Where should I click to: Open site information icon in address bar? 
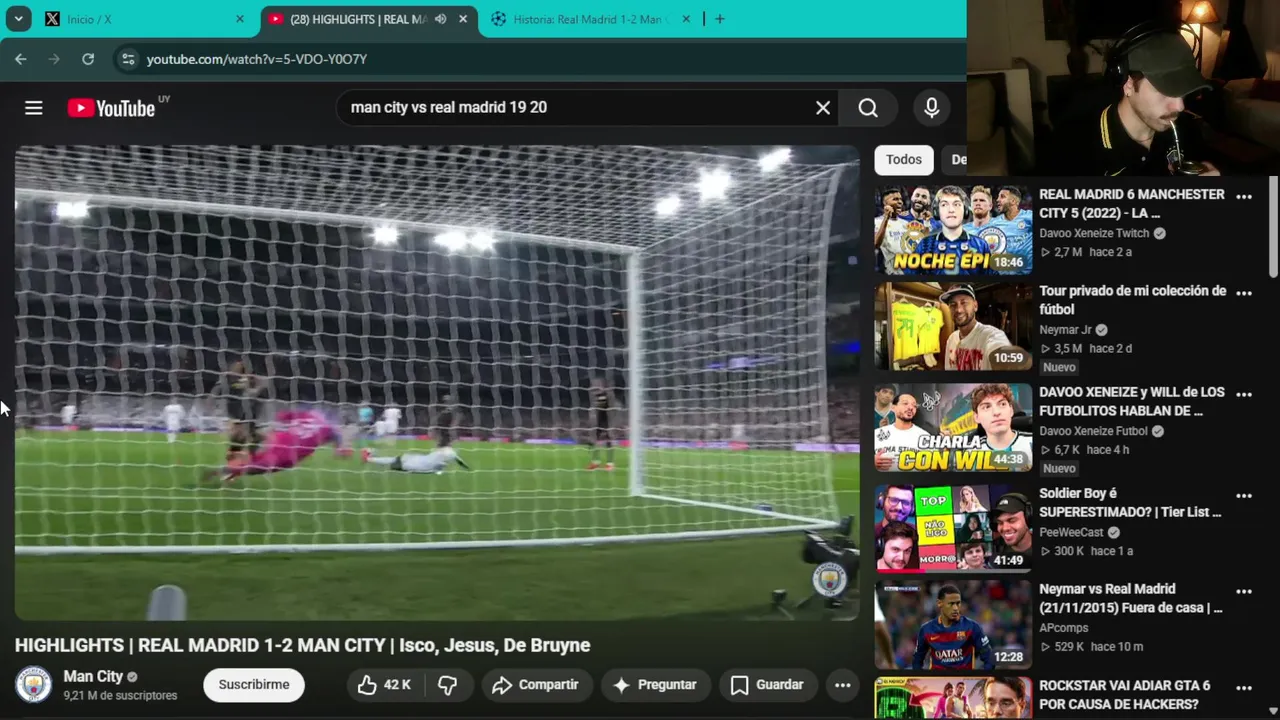(128, 59)
